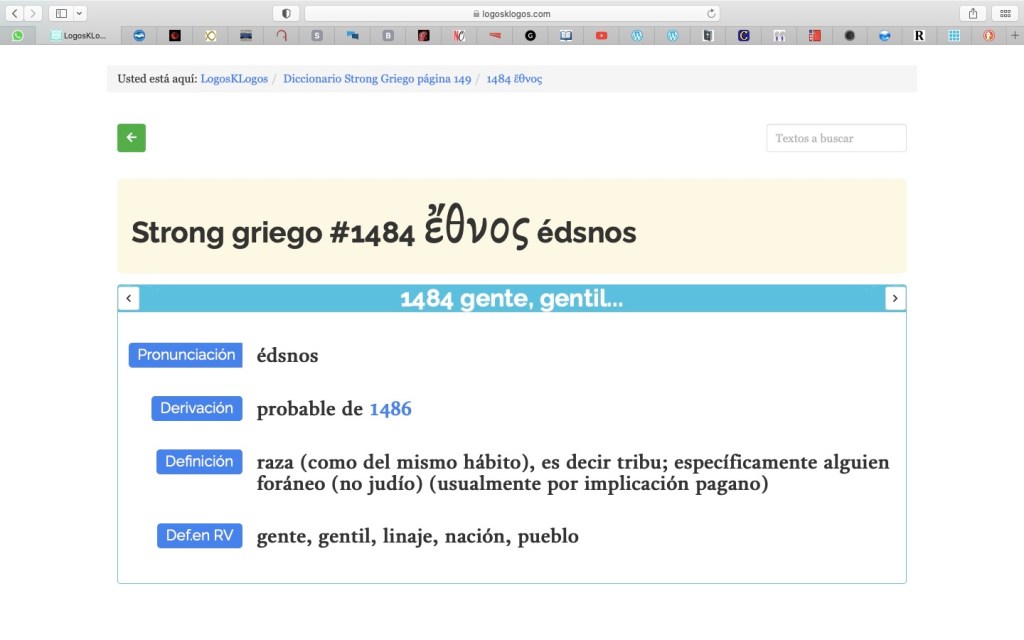Click the Safari Share icon
This screenshot has height=640, width=1024.
point(972,13)
